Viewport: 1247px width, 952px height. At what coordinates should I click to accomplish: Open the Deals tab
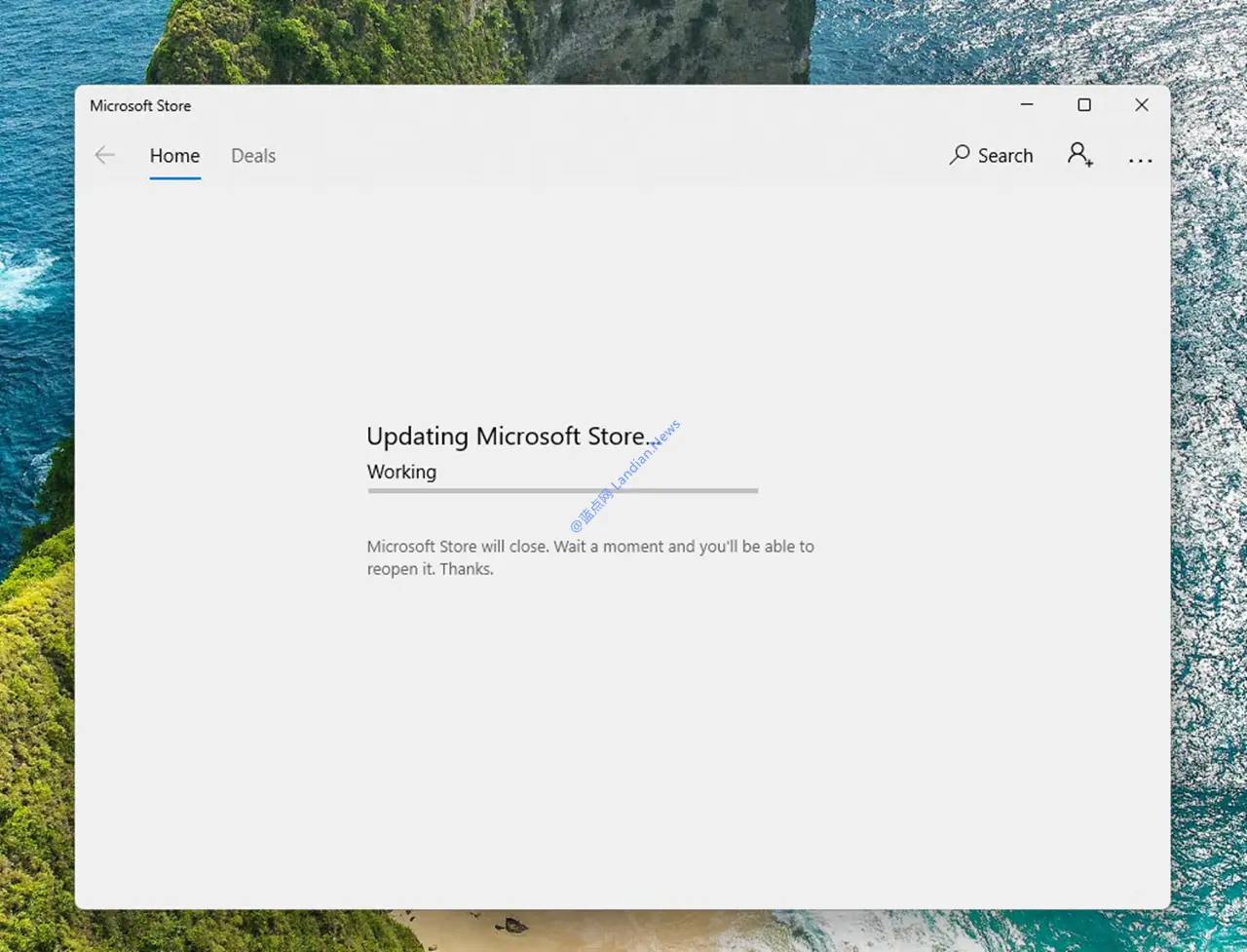pyautogui.click(x=252, y=155)
